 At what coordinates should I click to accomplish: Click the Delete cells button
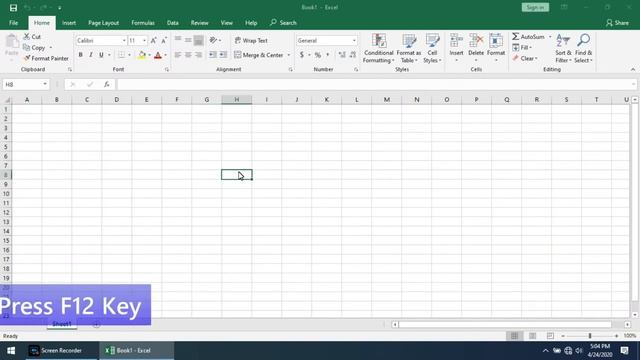click(476, 49)
